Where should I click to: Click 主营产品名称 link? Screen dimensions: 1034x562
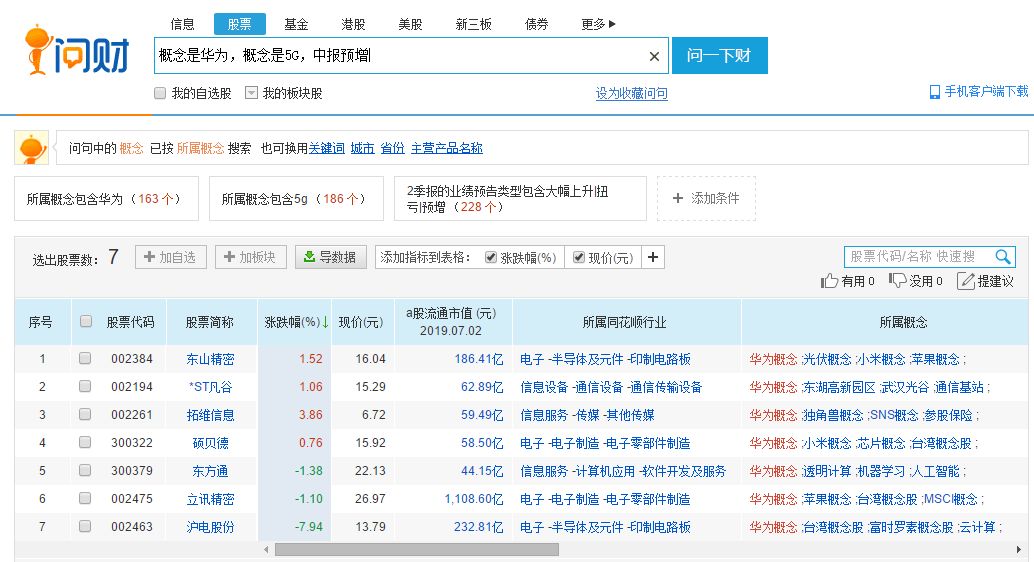(446, 148)
